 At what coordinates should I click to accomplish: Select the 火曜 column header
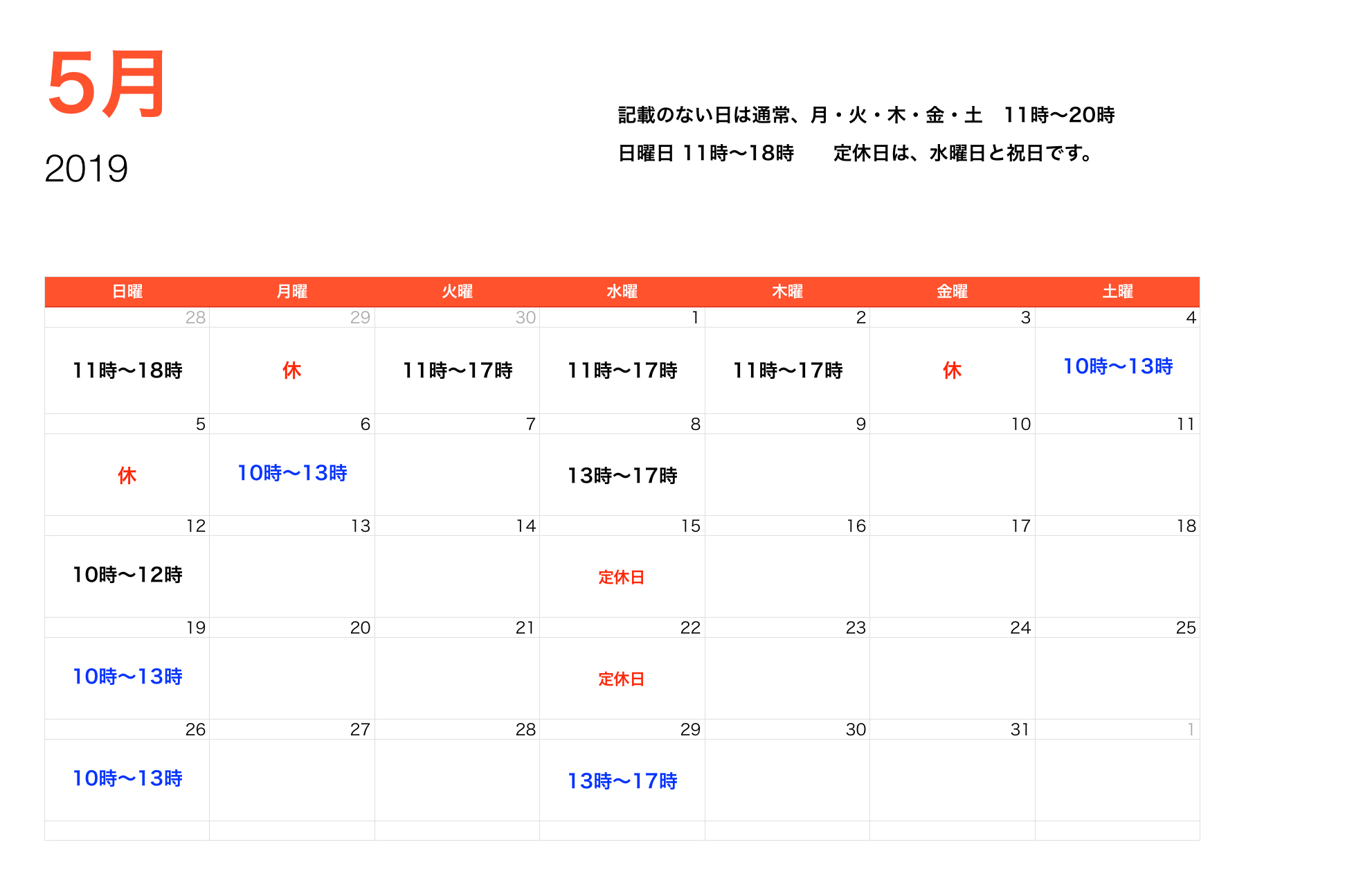458,292
